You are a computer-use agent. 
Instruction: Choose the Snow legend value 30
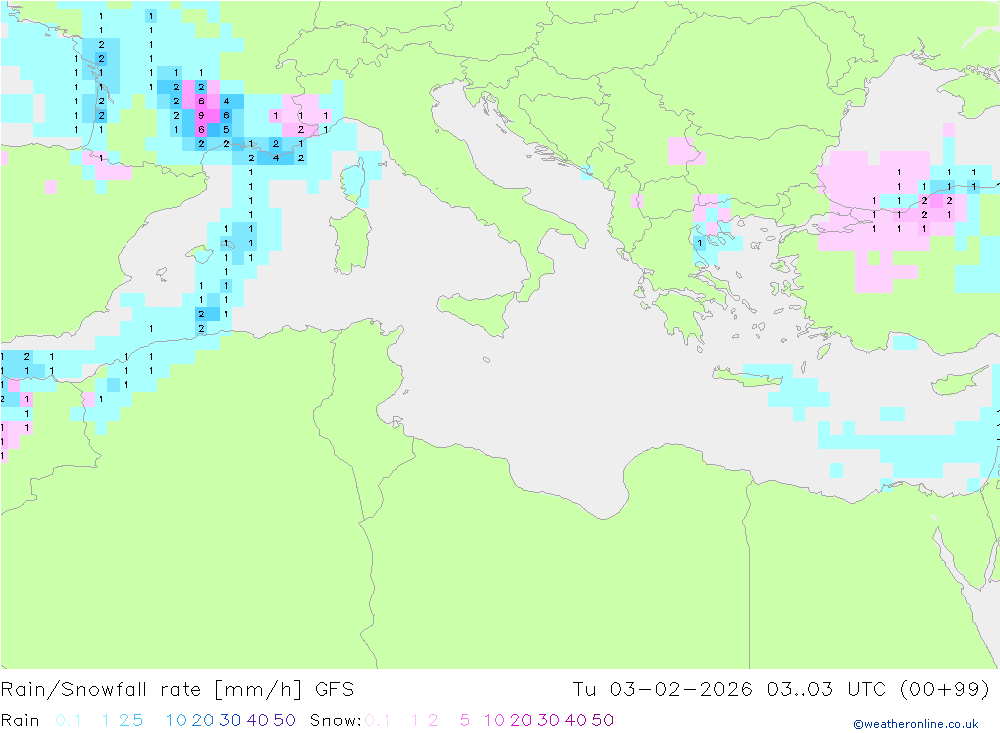(548, 720)
